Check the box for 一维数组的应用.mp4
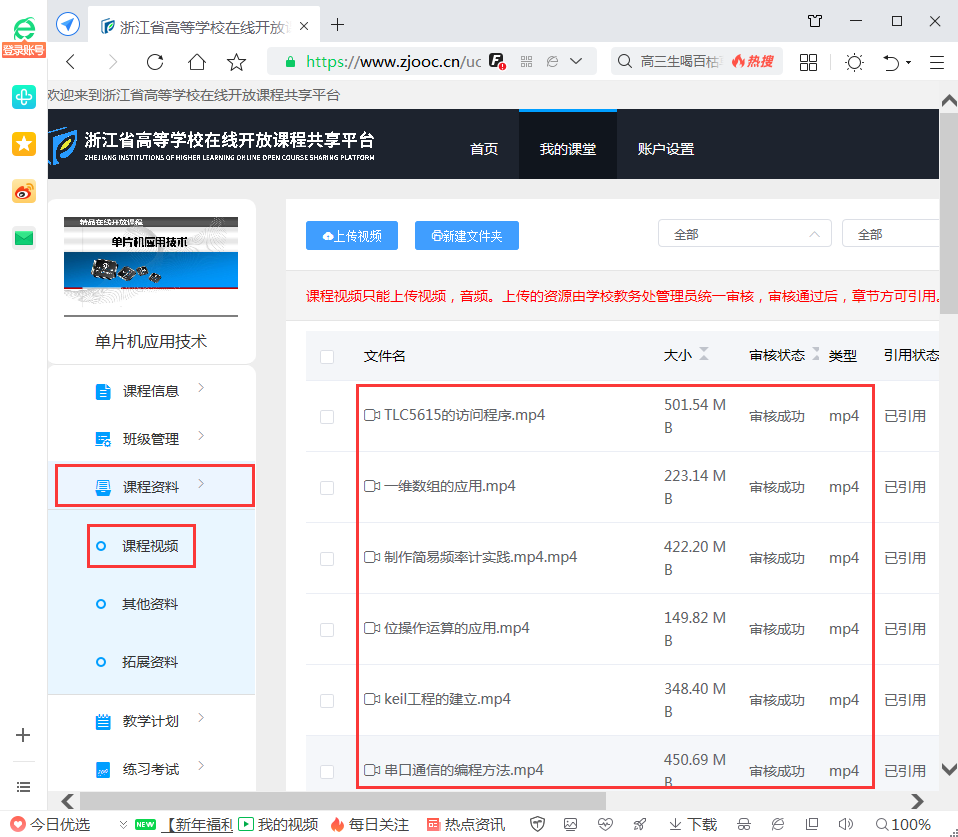This screenshot has width=958, height=837. 327,488
